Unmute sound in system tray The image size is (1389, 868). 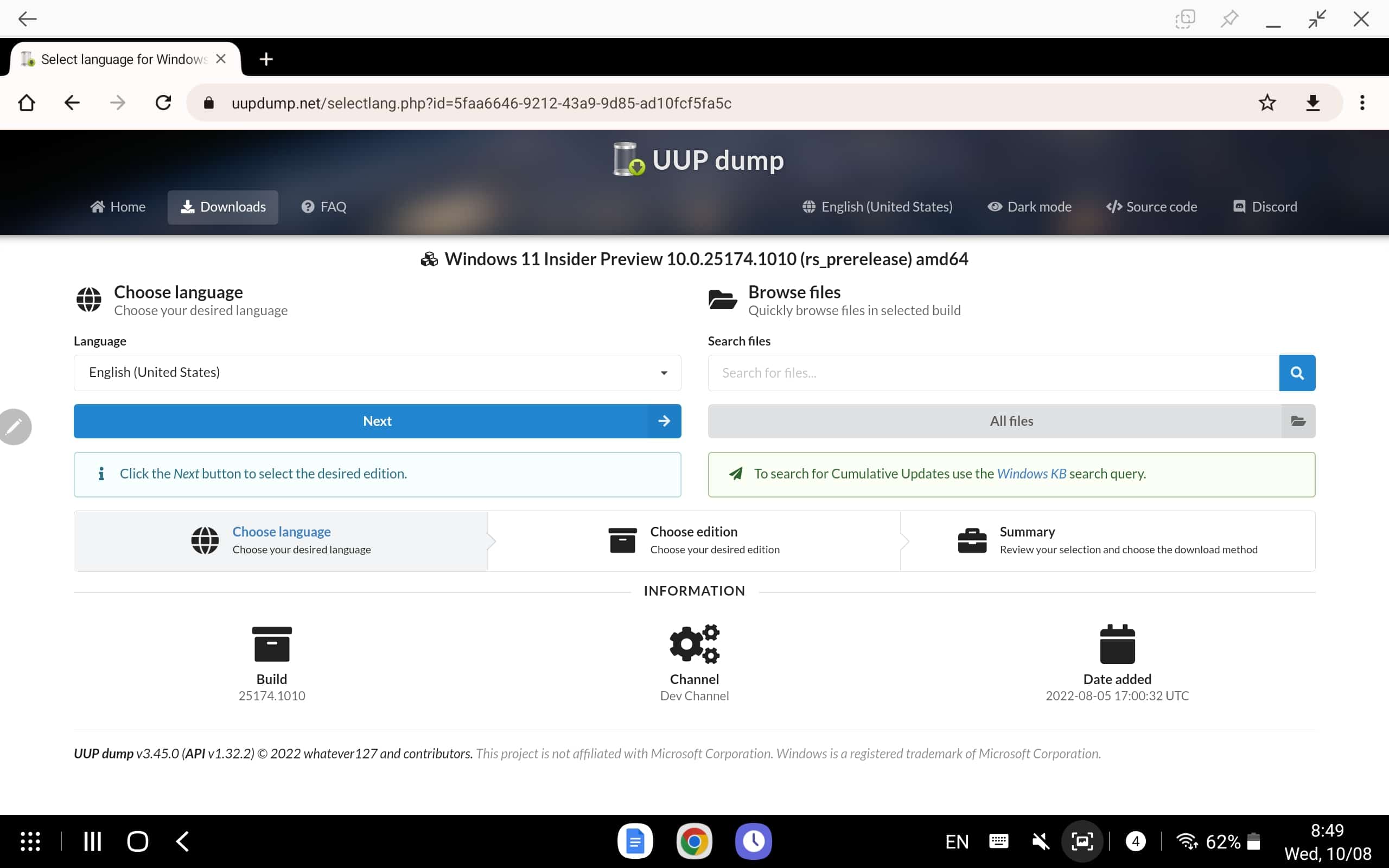click(x=1040, y=841)
